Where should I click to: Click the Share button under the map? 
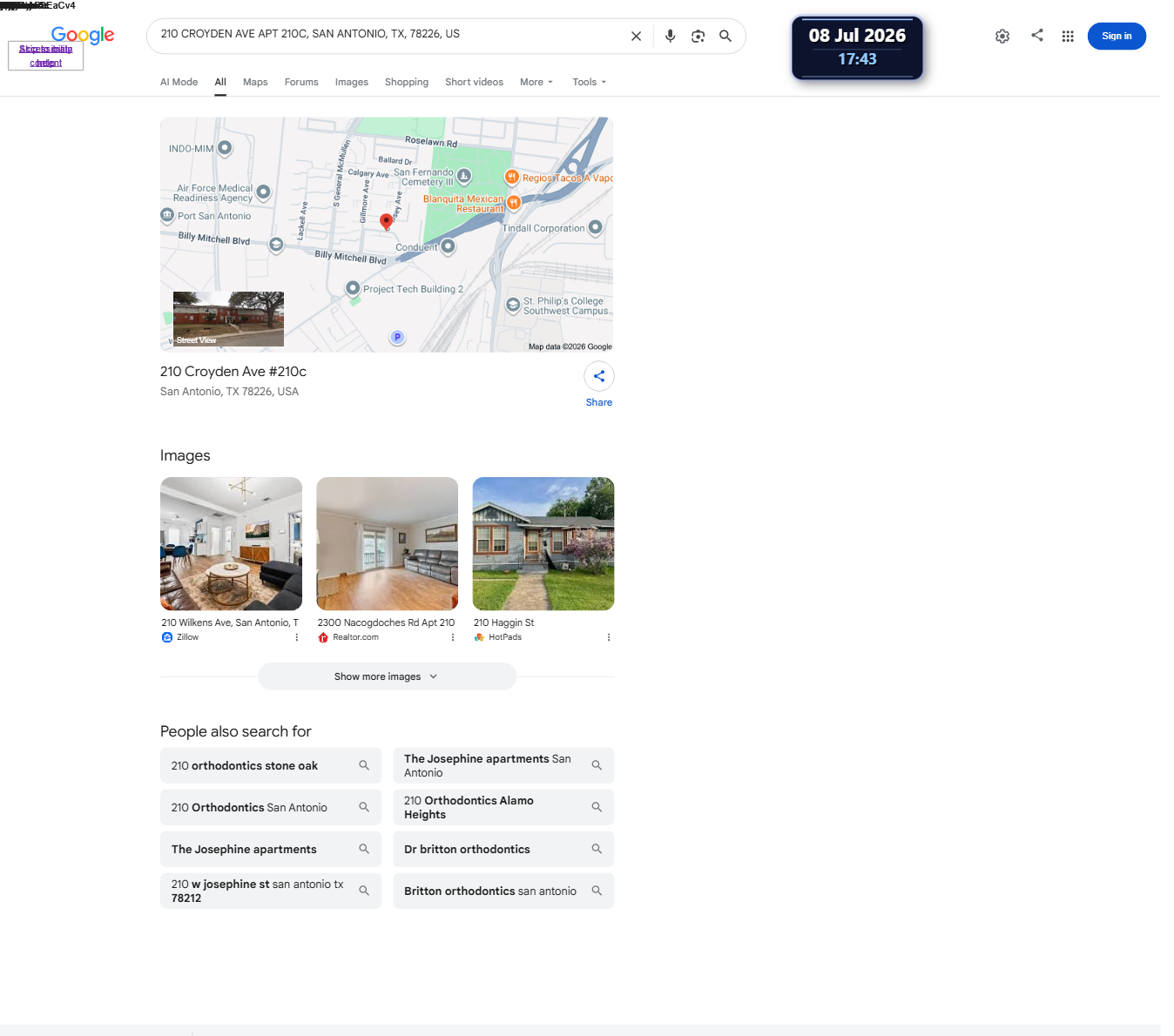tap(599, 386)
